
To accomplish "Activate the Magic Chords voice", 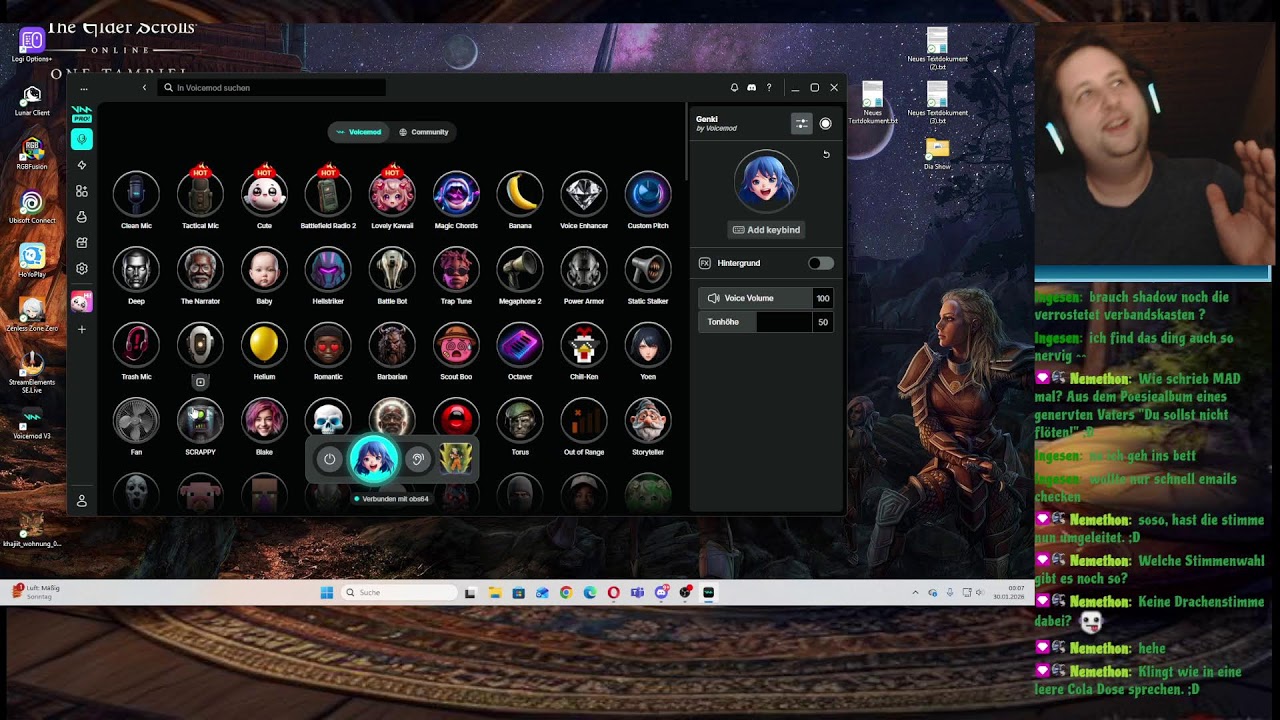I will coord(456,194).
